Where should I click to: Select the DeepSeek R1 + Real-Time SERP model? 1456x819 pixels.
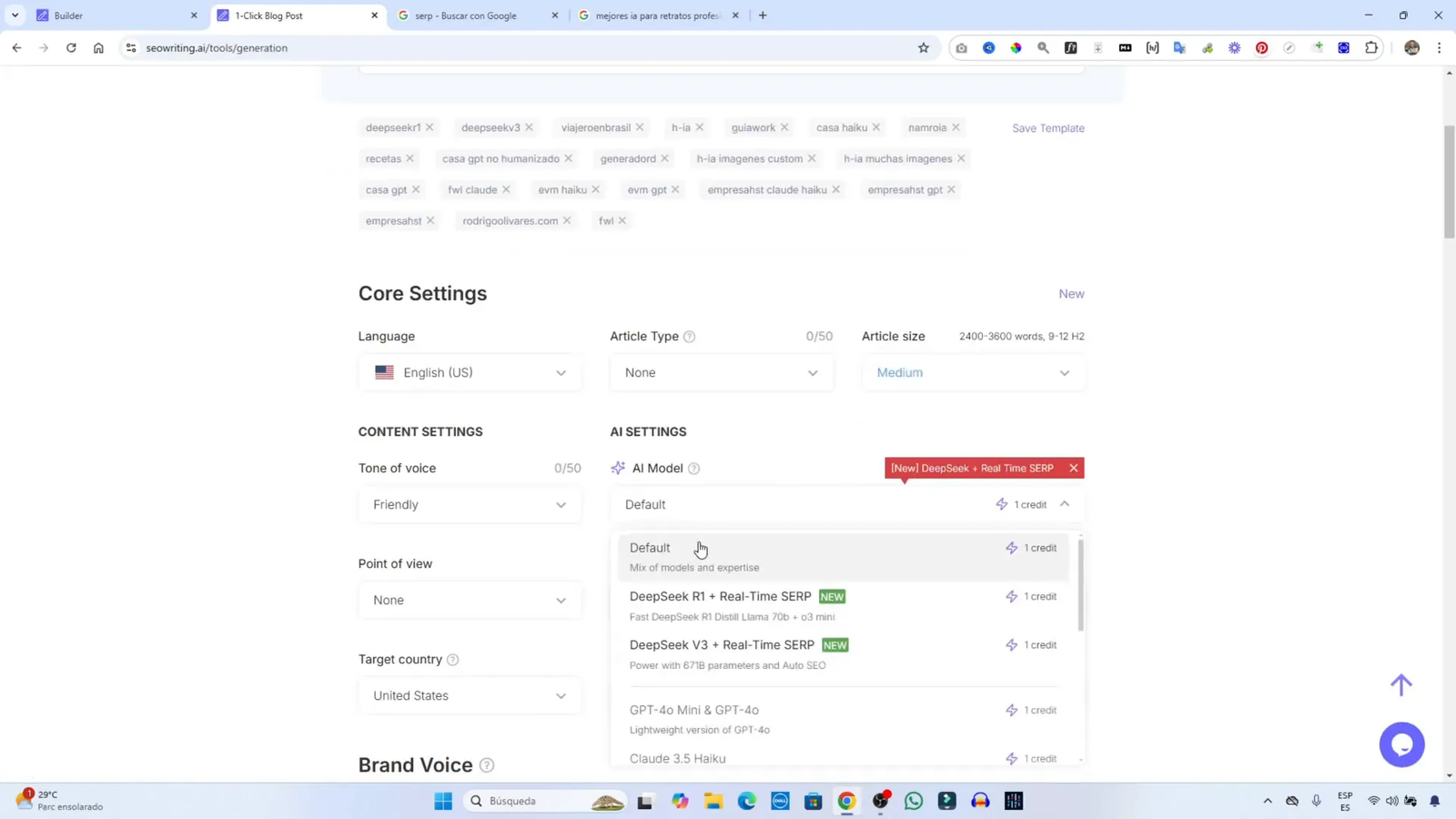click(720, 597)
